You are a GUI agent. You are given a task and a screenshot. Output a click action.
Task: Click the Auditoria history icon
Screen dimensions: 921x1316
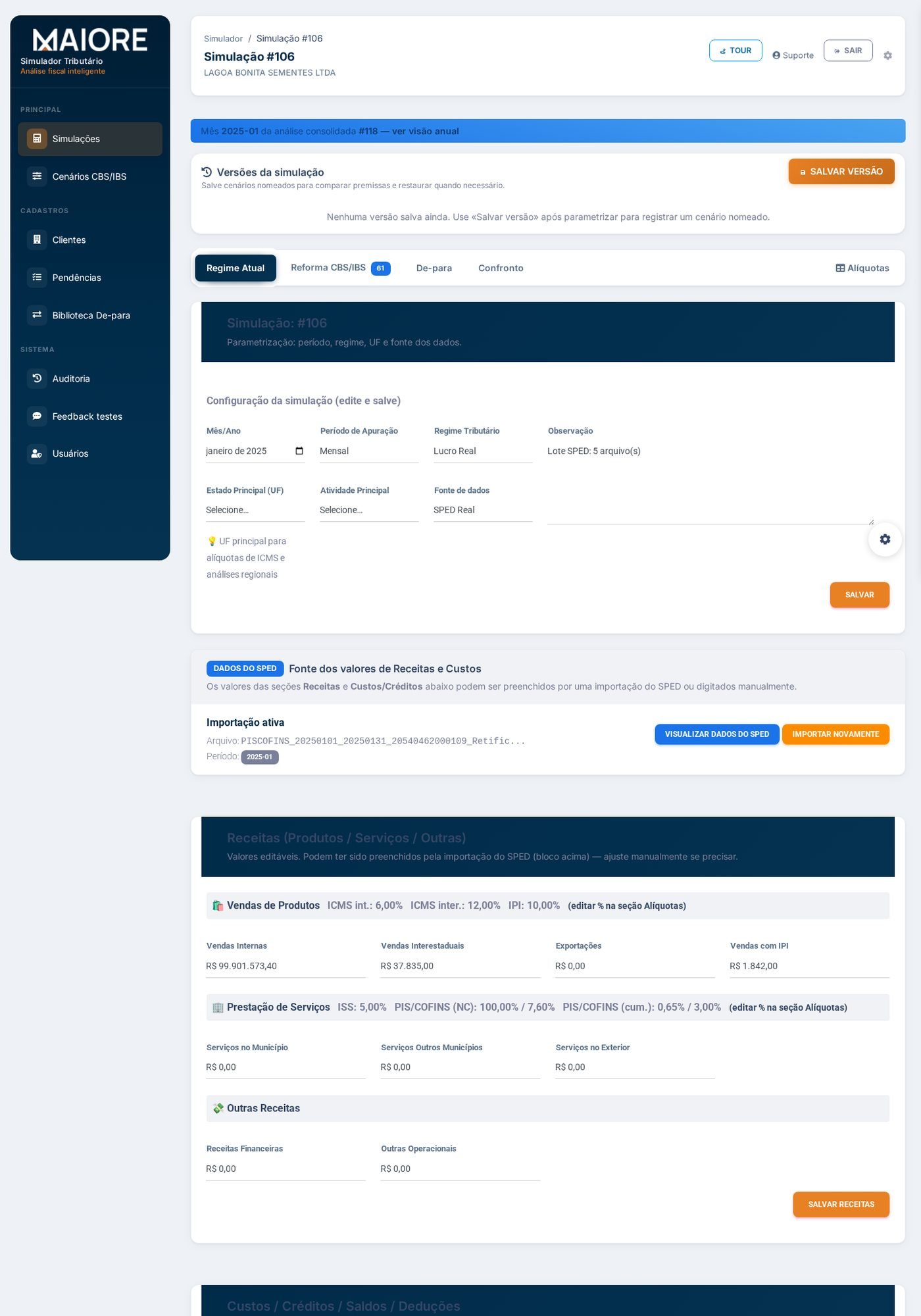(37, 378)
